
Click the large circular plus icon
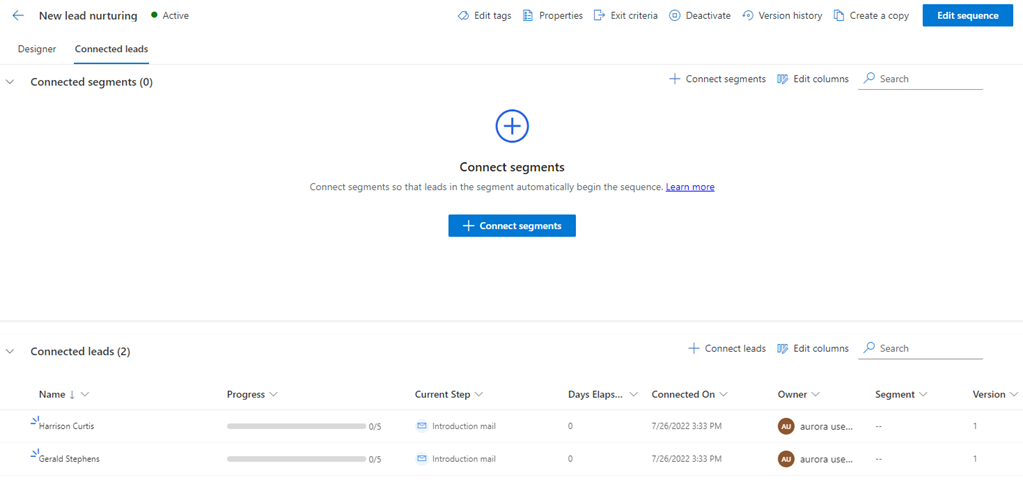512,126
